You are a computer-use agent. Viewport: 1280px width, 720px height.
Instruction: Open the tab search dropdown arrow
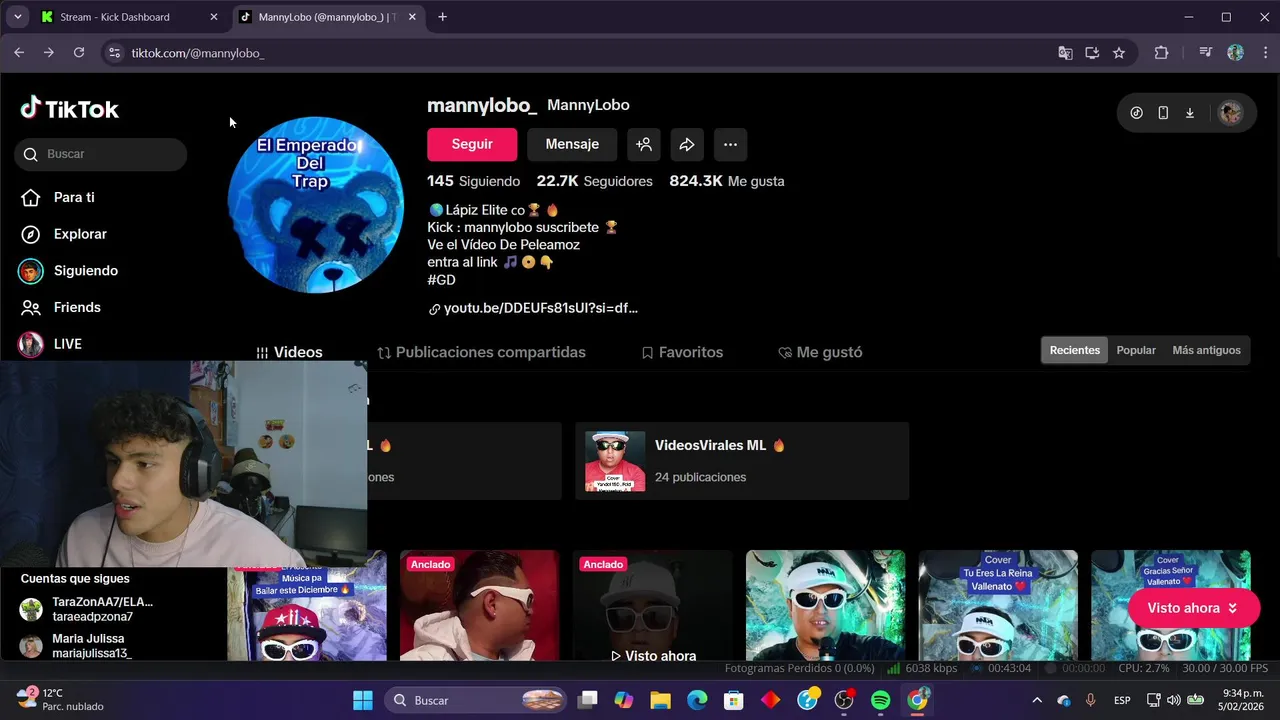coord(17,17)
